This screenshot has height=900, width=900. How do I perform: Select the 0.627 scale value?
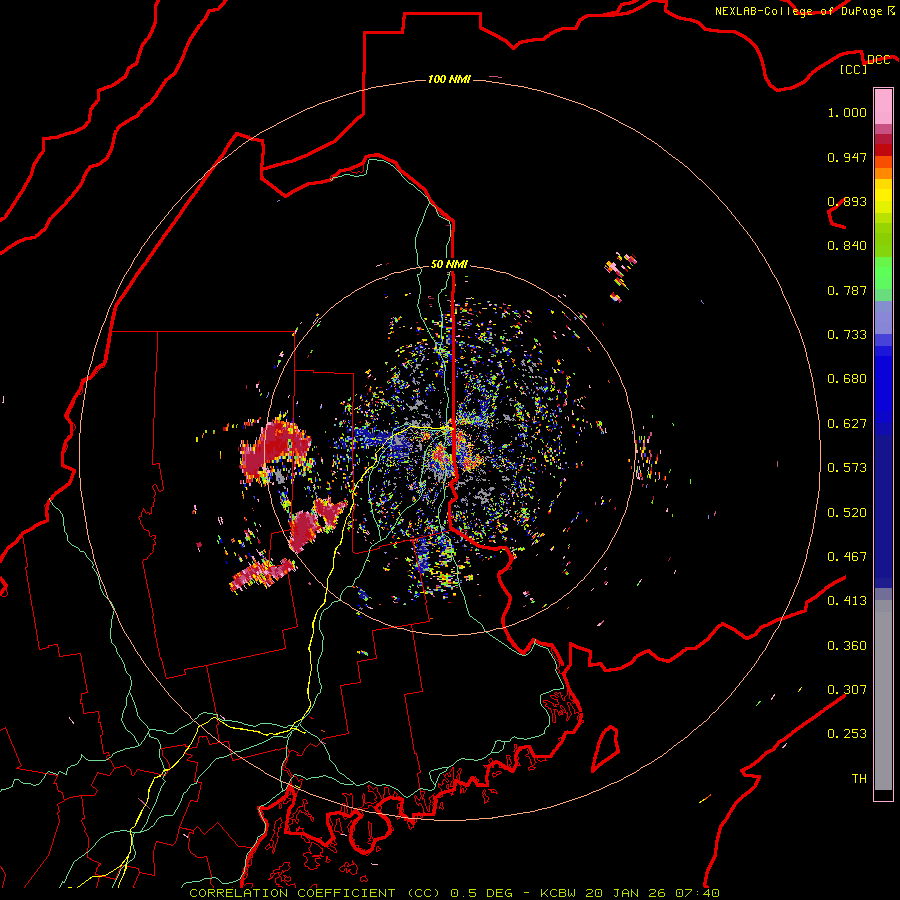click(847, 424)
